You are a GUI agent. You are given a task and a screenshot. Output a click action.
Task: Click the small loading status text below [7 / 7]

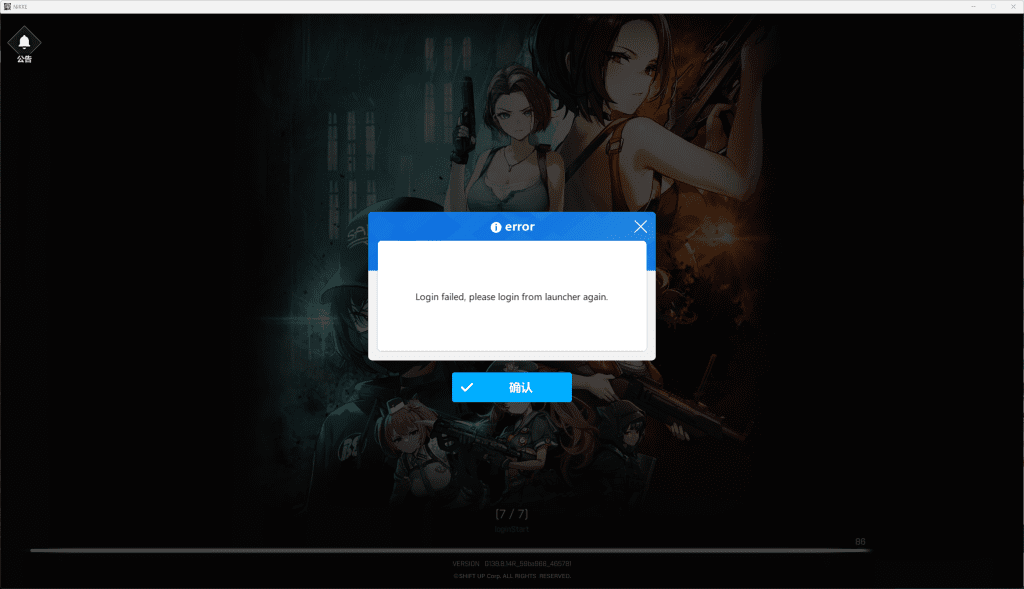pyautogui.click(x=511, y=528)
